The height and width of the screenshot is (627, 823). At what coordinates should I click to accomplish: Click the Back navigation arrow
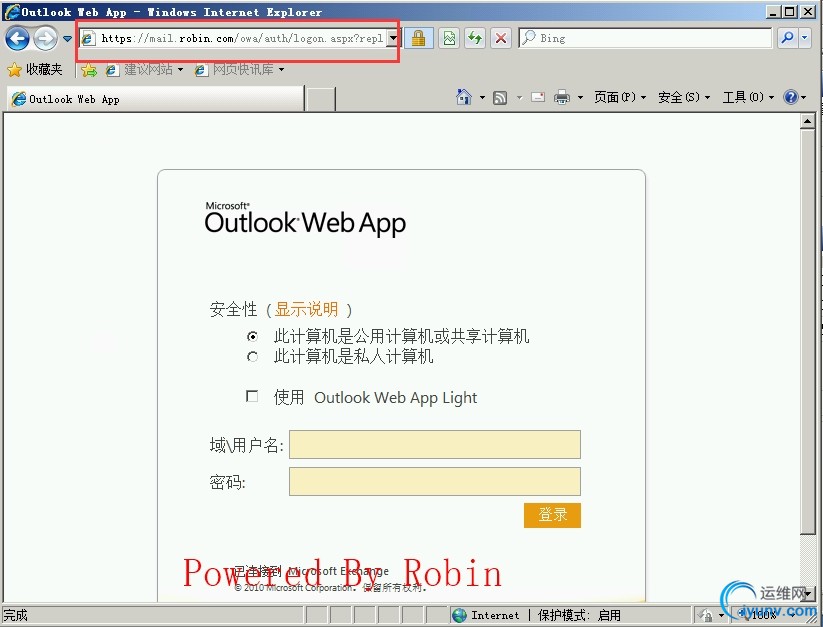tap(17, 39)
